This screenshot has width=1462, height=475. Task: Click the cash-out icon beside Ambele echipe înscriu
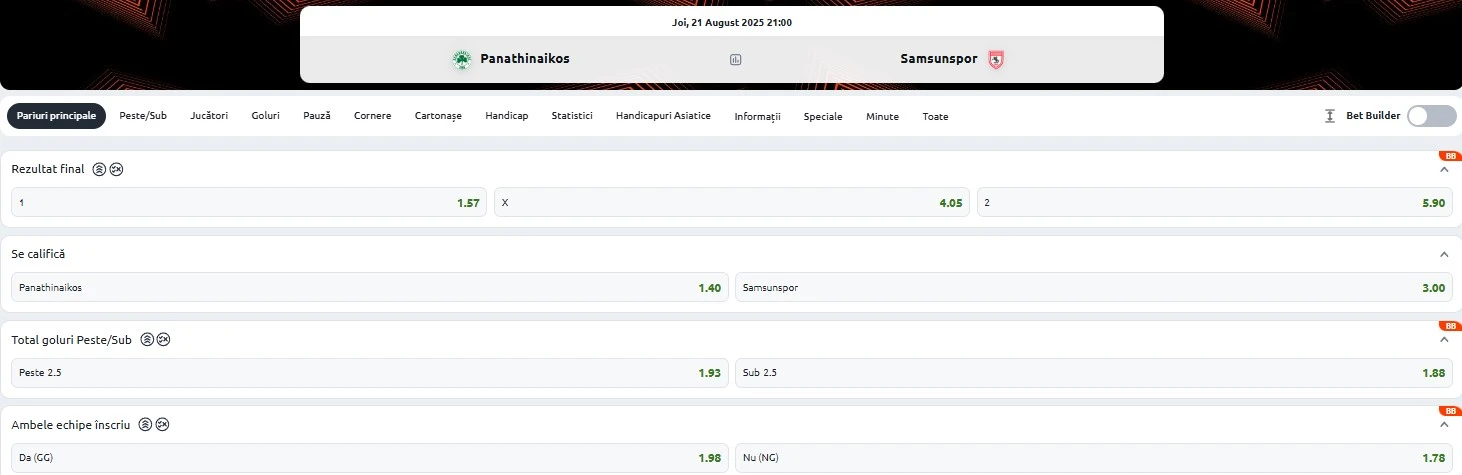coord(162,425)
